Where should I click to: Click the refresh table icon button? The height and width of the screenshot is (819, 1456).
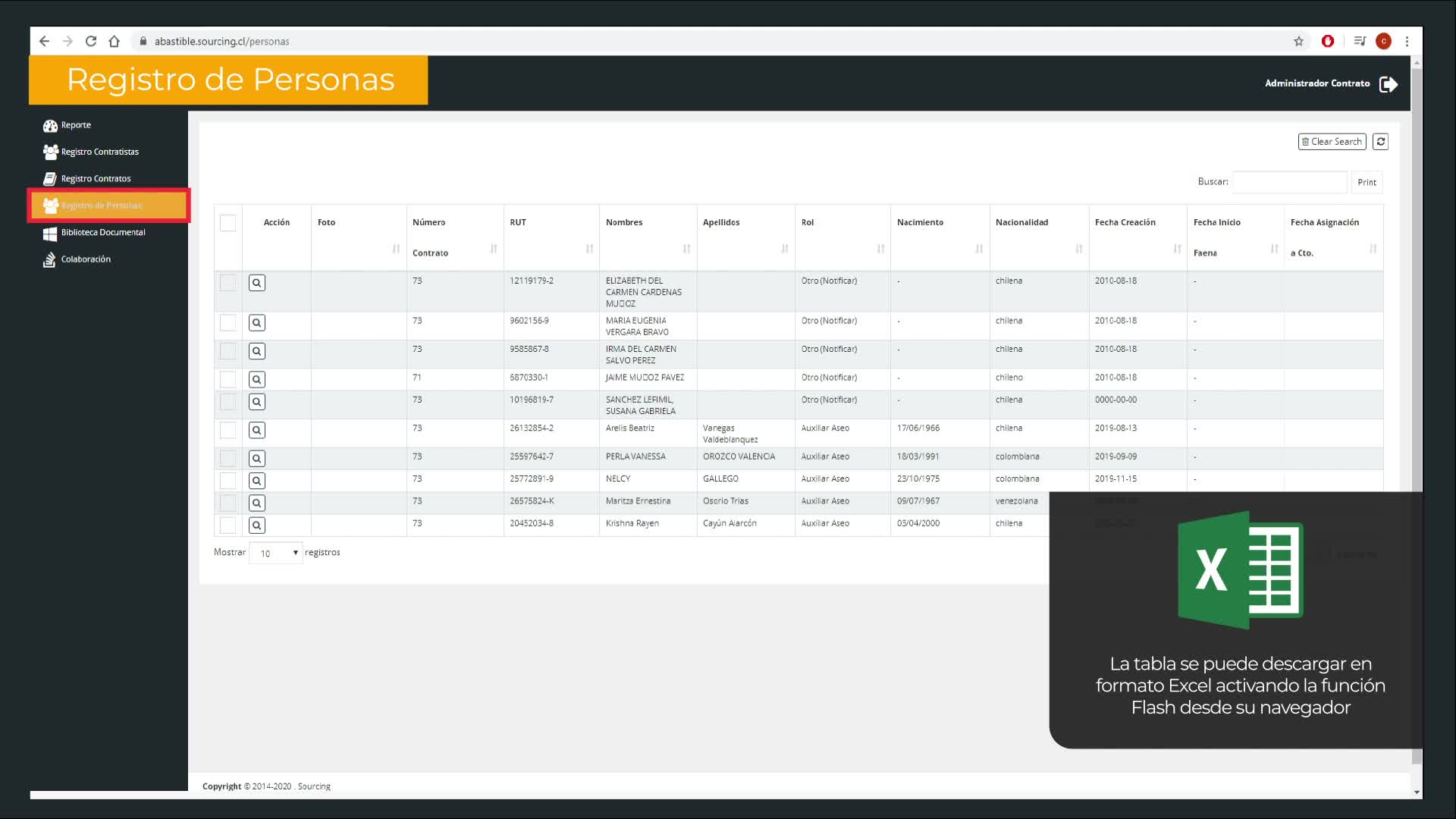1380,142
